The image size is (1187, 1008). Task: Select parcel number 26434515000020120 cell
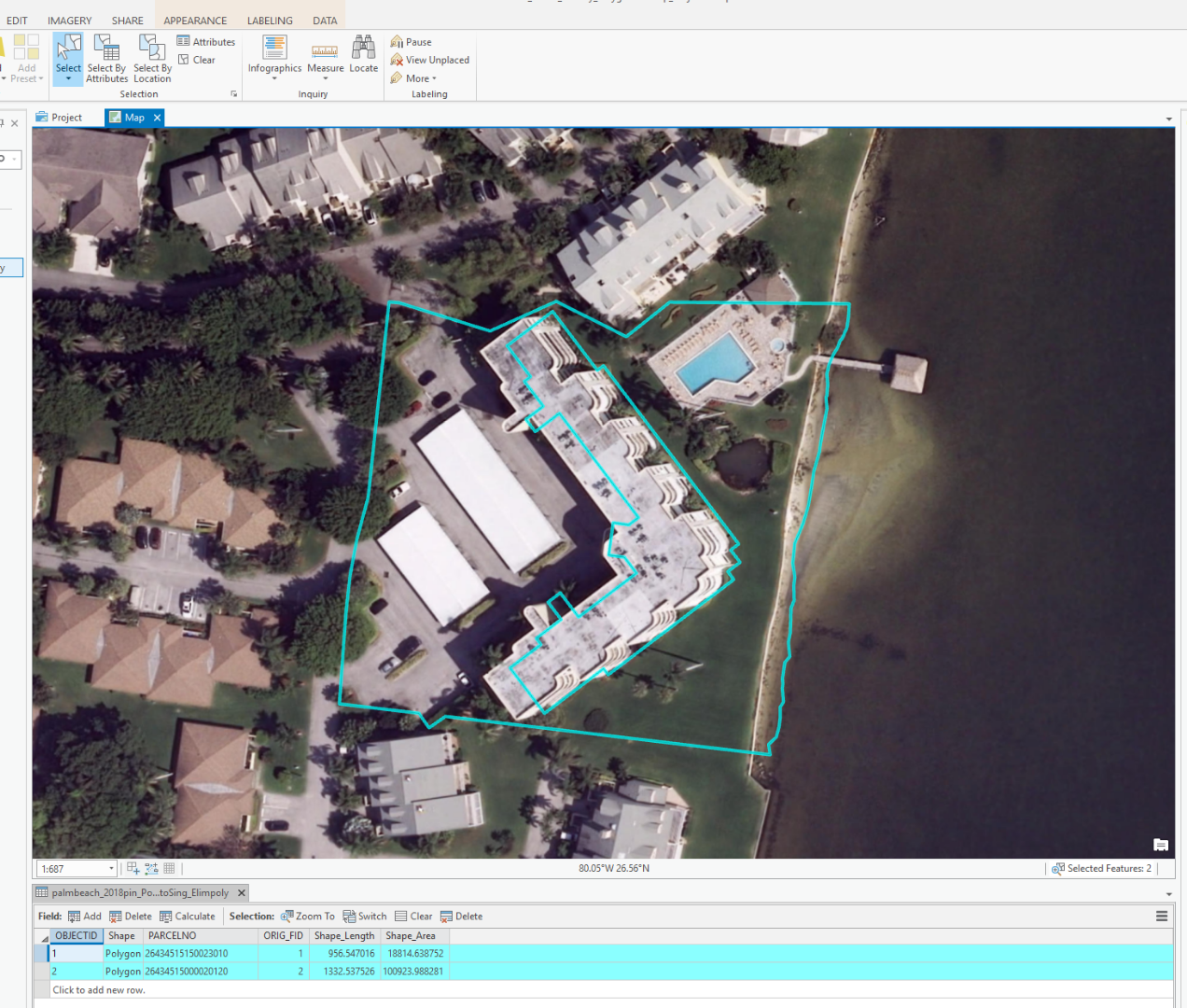click(200, 972)
